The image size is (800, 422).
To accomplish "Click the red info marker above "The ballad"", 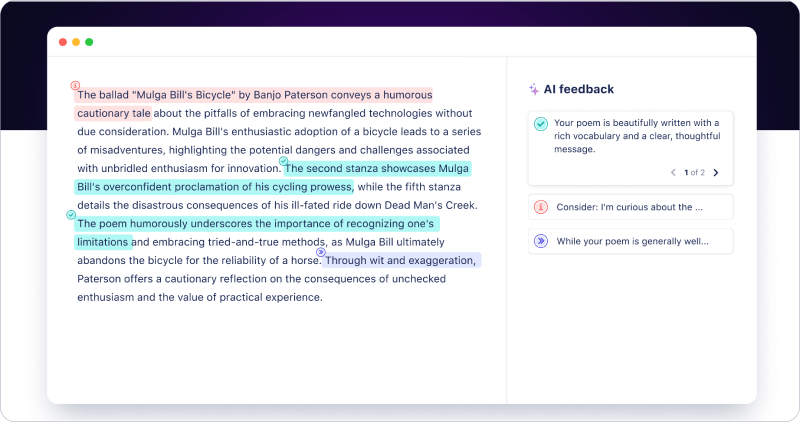I will tap(75, 85).
